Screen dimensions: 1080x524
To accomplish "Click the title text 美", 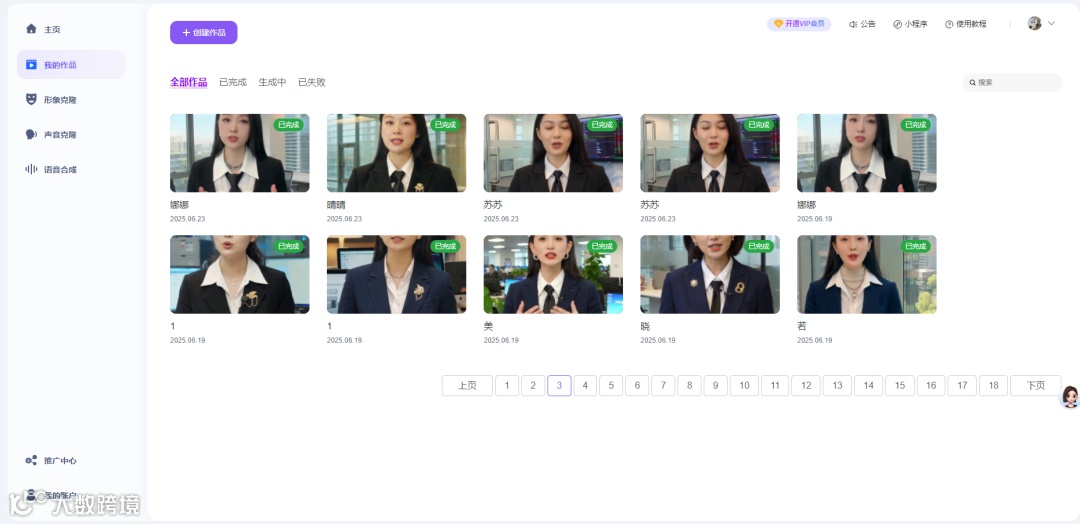I will (x=488, y=326).
